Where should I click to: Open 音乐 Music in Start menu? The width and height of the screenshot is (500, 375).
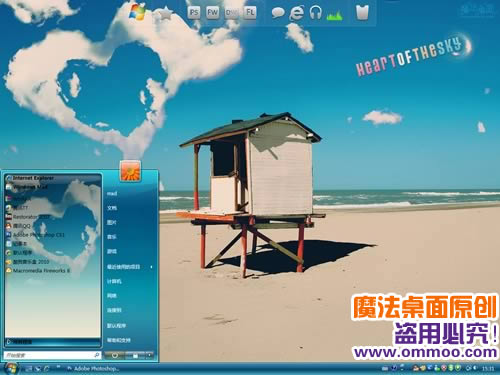coord(112,237)
